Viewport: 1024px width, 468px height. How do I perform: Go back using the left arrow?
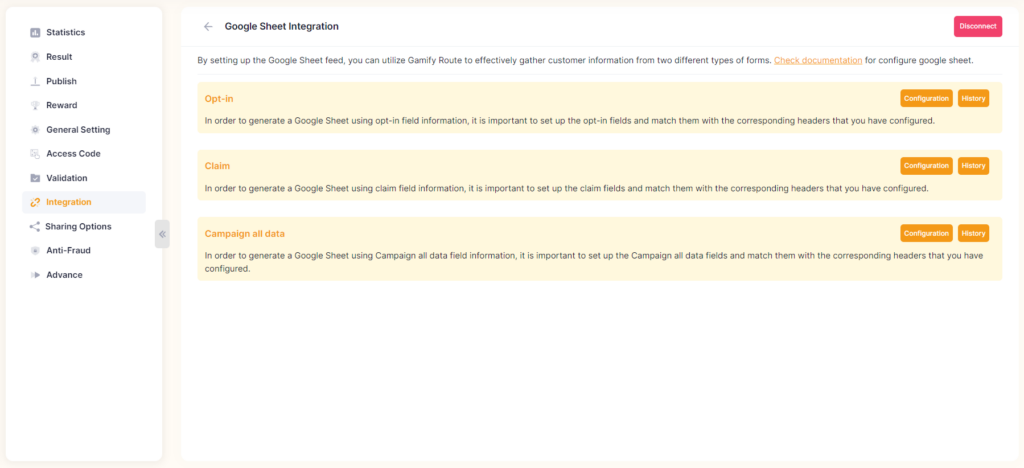coord(208,26)
